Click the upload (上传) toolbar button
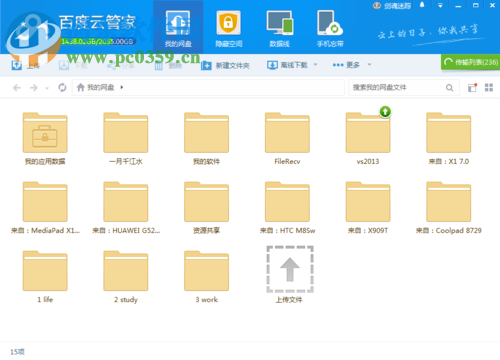This screenshot has width=500, height=360. tap(26, 65)
